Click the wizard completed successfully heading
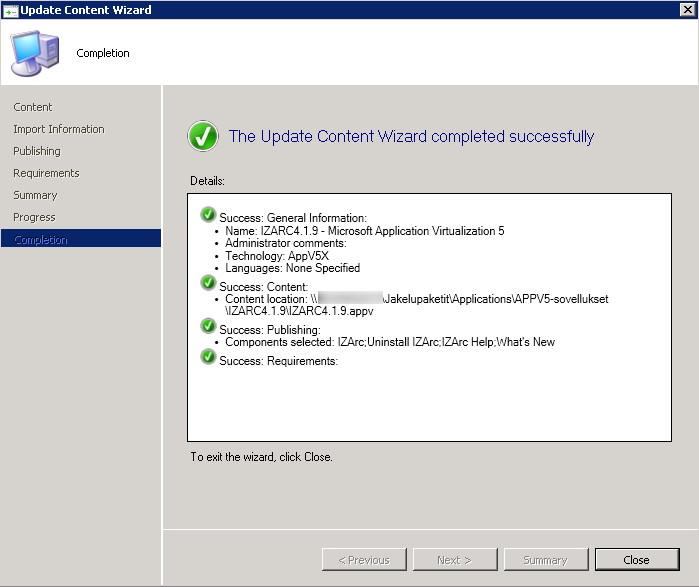The height and width of the screenshot is (587, 699). point(411,136)
